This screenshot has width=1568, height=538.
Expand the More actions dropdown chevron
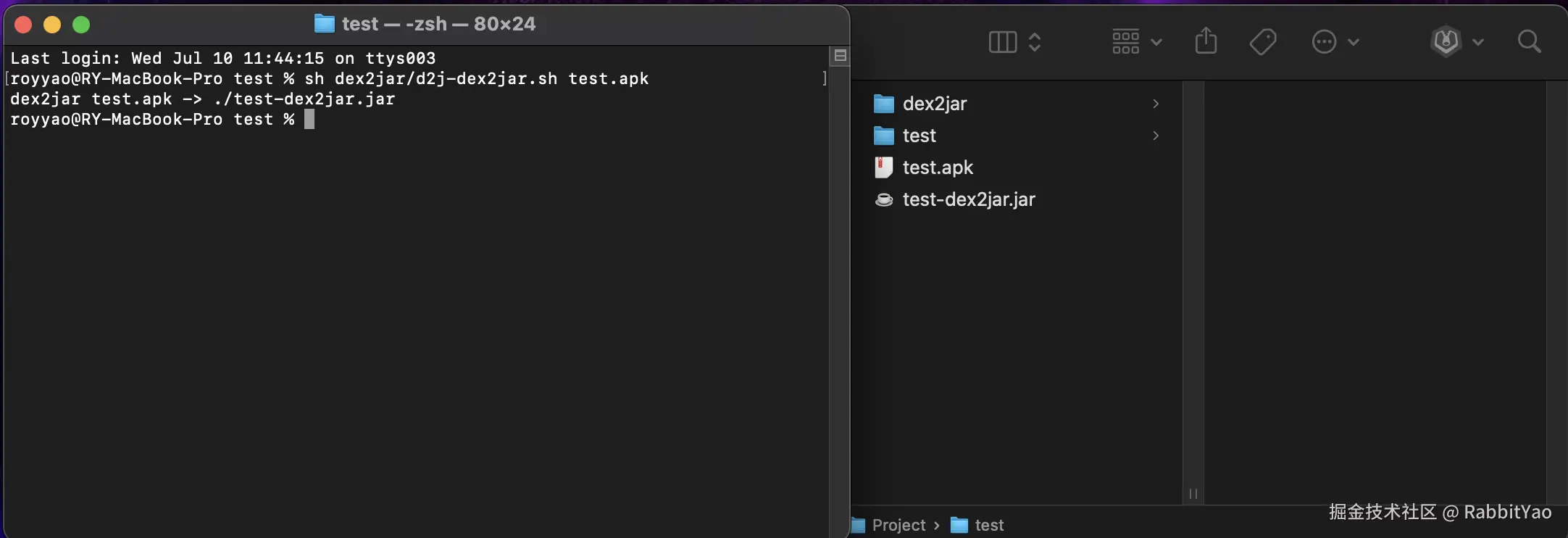click(x=1354, y=42)
